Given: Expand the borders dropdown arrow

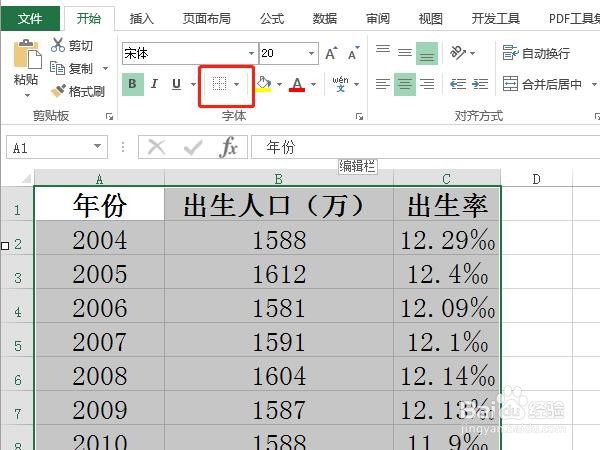Looking at the screenshot, I should pyautogui.click(x=236, y=84).
